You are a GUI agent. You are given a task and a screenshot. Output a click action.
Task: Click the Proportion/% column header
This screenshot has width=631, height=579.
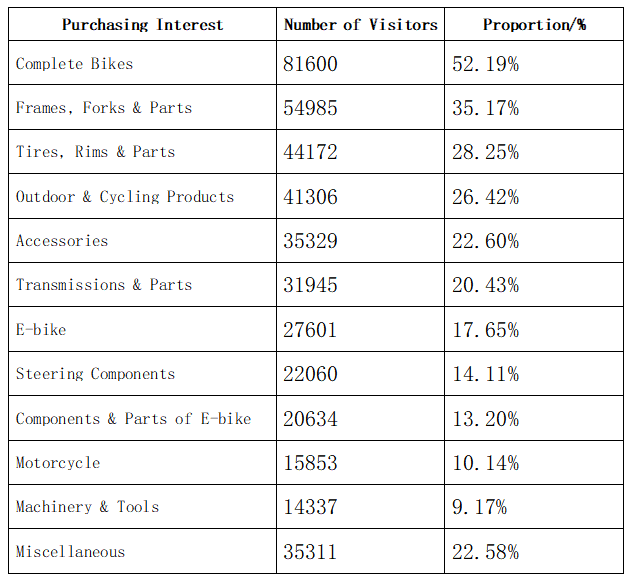[x=534, y=24]
